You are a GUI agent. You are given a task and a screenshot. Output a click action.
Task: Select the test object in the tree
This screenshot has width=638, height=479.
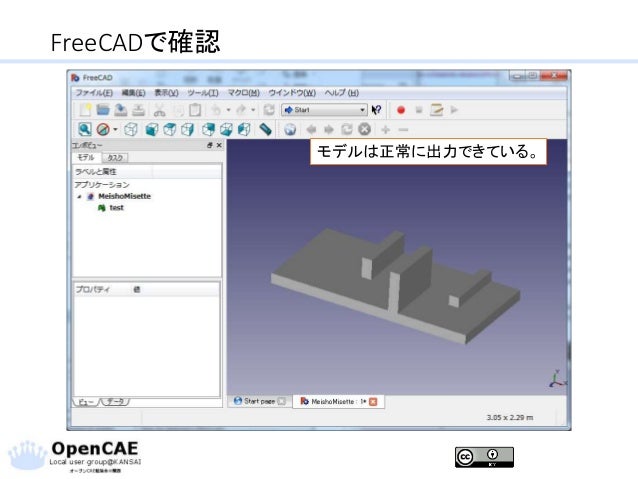point(116,208)
